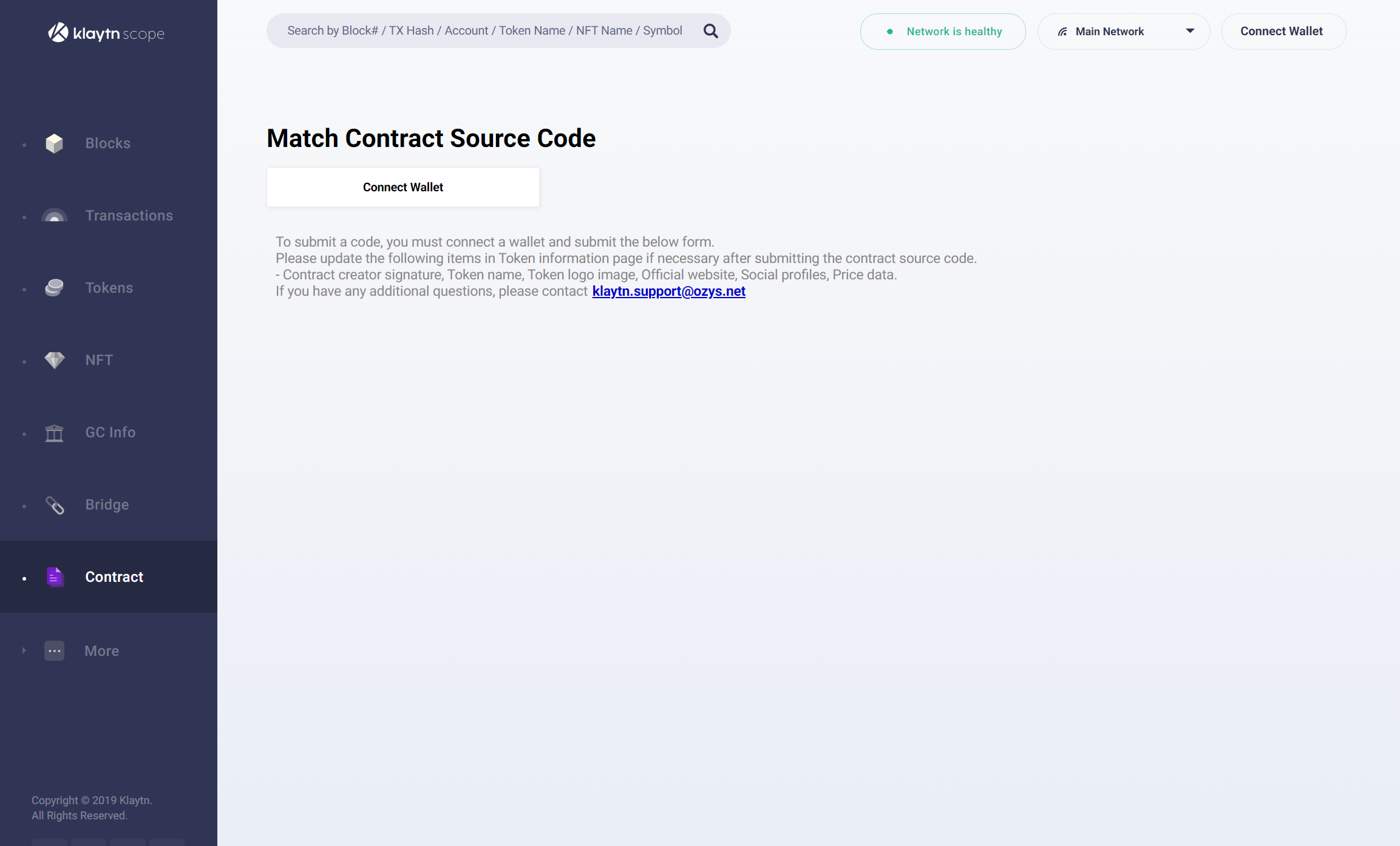Click the Tokens coin stack icon
The height and width of the screenshot is (846, 1400).
click(54, 287)
